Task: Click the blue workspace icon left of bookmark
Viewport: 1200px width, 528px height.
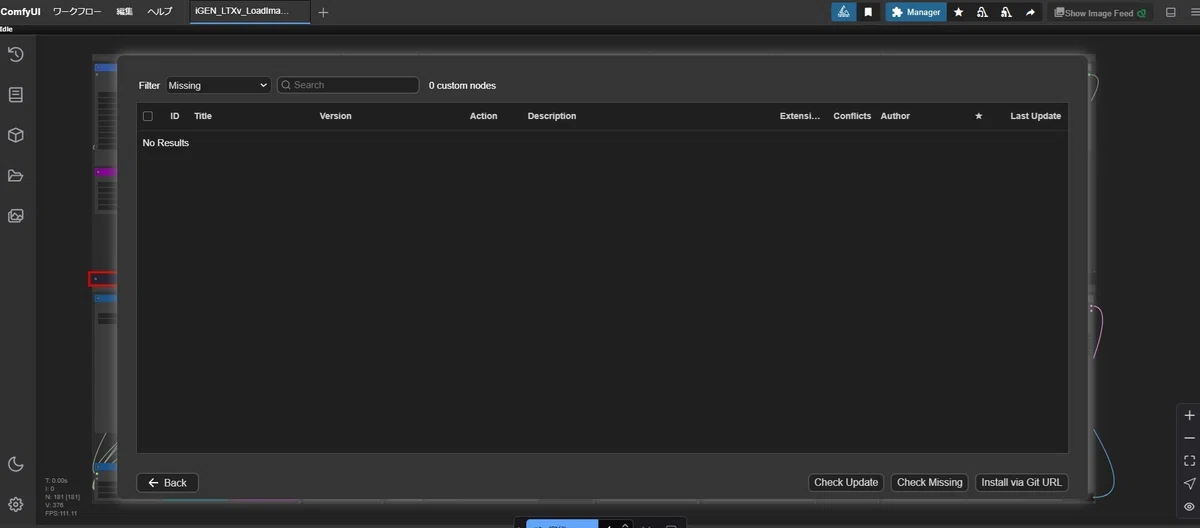Action: point(844,12)
